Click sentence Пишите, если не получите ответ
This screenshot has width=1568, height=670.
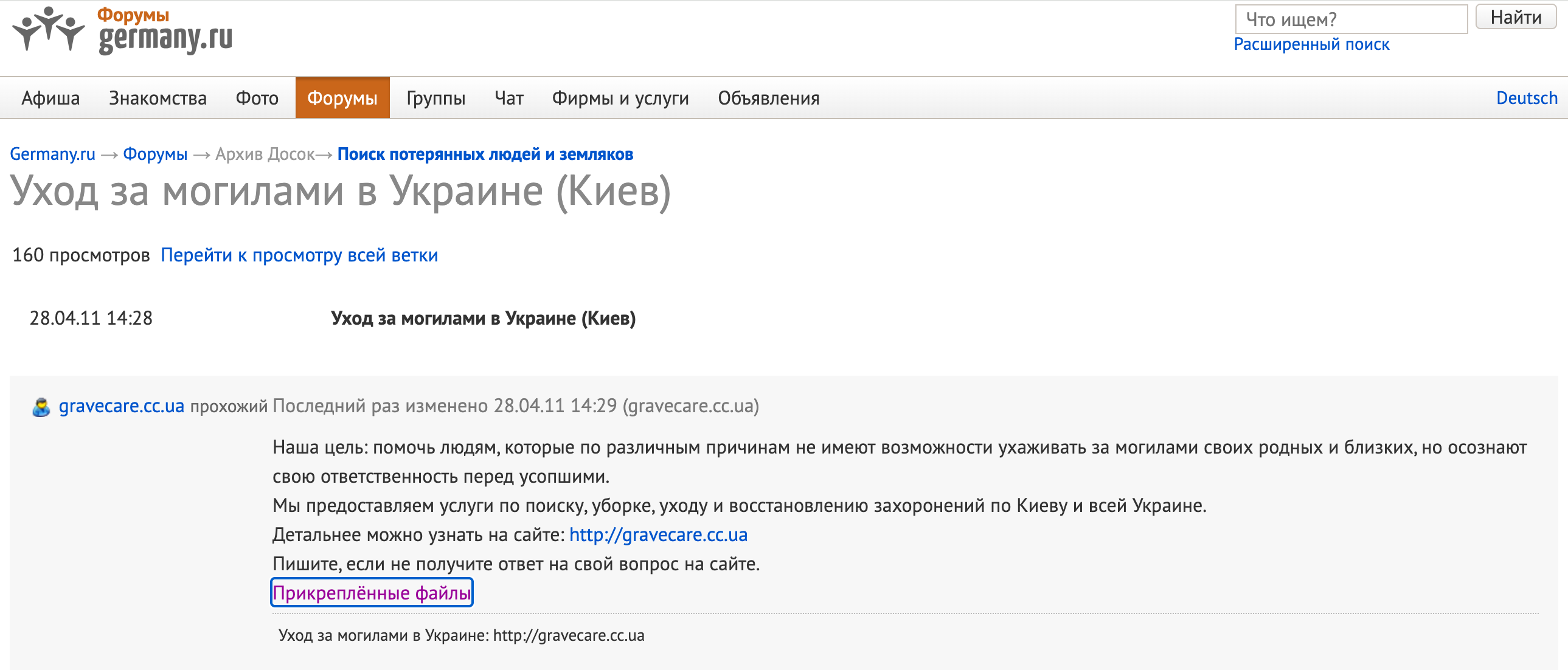(x=516, y=564)
